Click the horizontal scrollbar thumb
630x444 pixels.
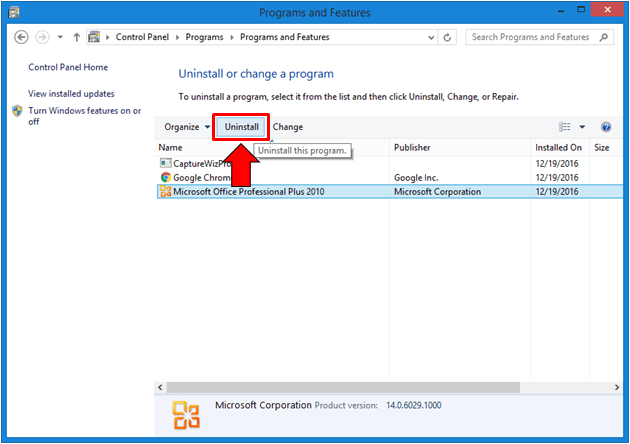point(344,387)
